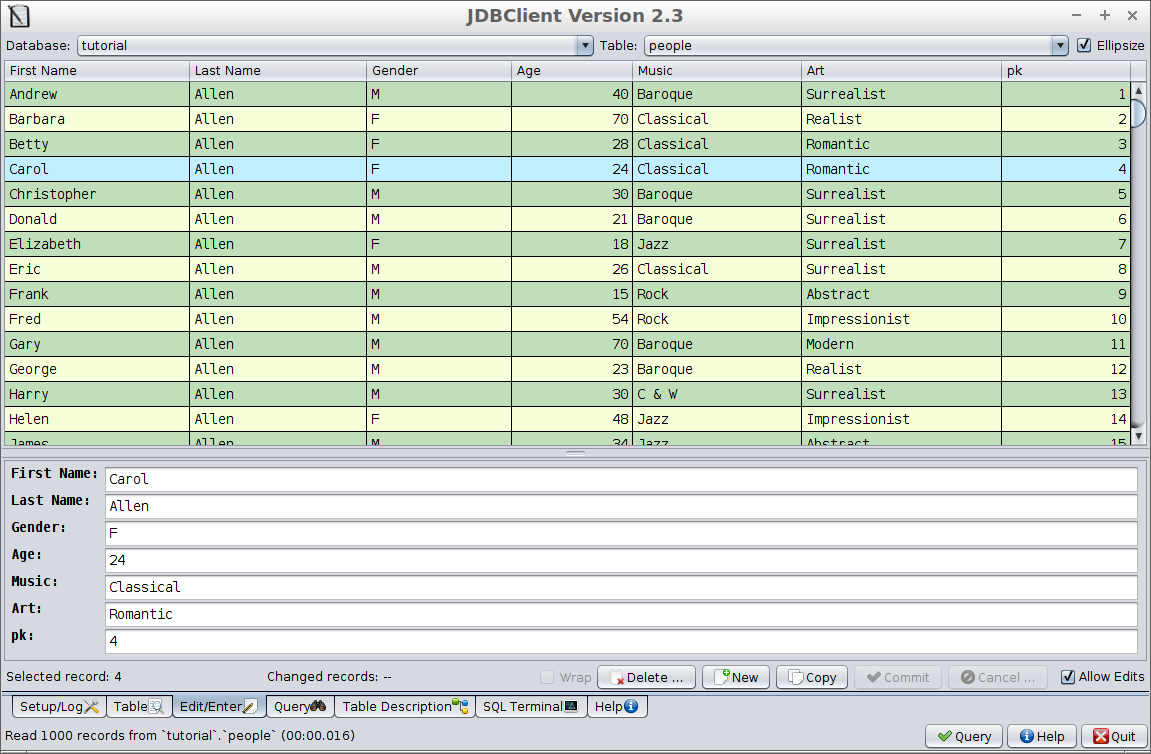Viewport: 1151px width, 754px height.
Task: Click the Copy record button
Action: pyautogui.click(x=811, y=677)
